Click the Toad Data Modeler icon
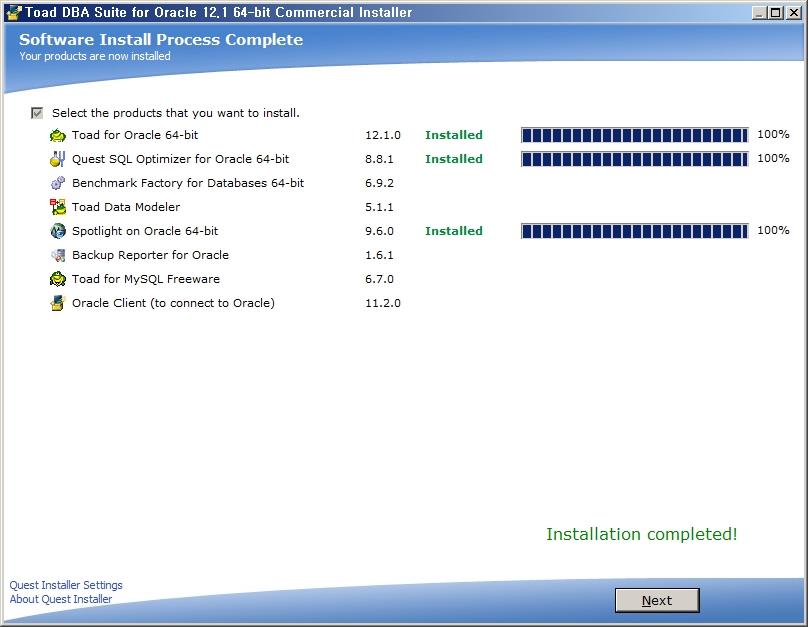Image resolution: width=808 pixels, height=627 pixels. click(x=58, y=207)
